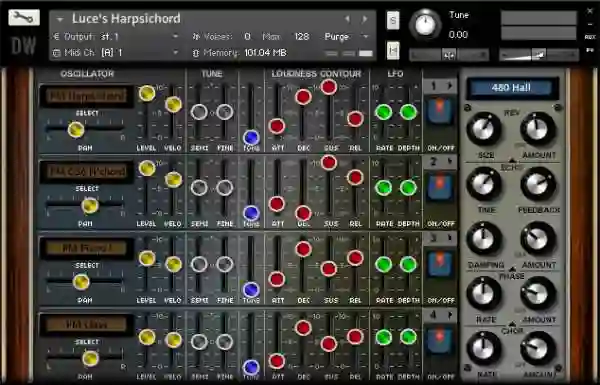Click oscillator 1 red SUS fader

329,87
